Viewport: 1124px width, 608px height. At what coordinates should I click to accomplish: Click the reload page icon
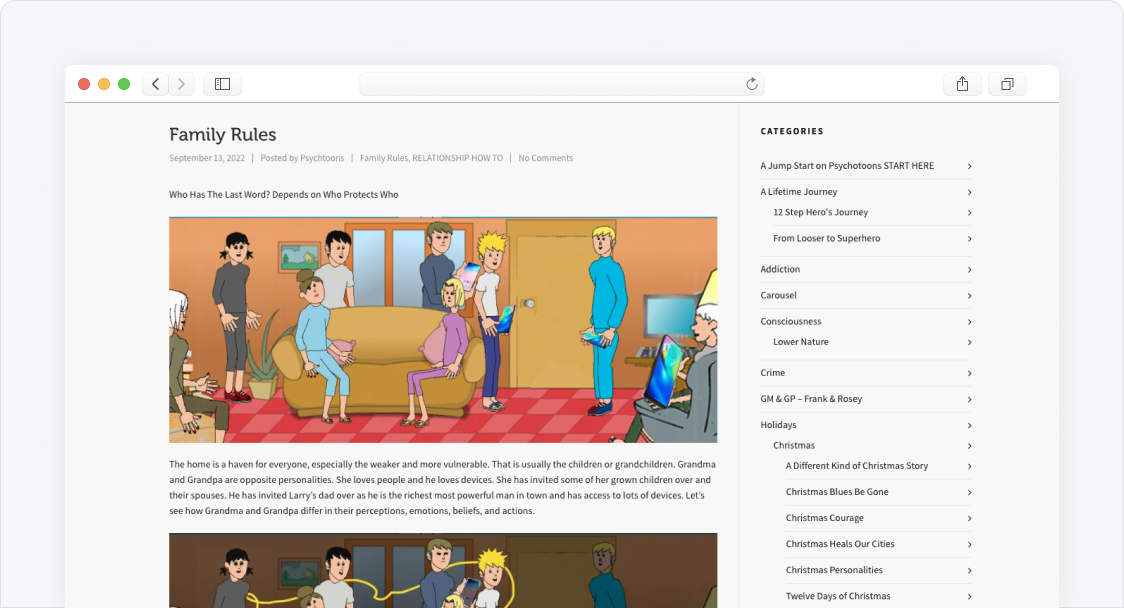(752, 84)
